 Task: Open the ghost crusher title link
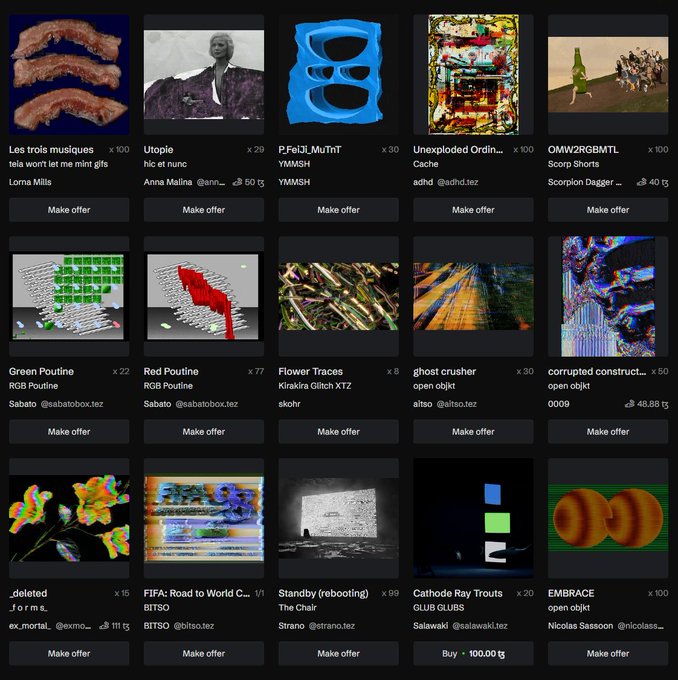pos(445,372)
